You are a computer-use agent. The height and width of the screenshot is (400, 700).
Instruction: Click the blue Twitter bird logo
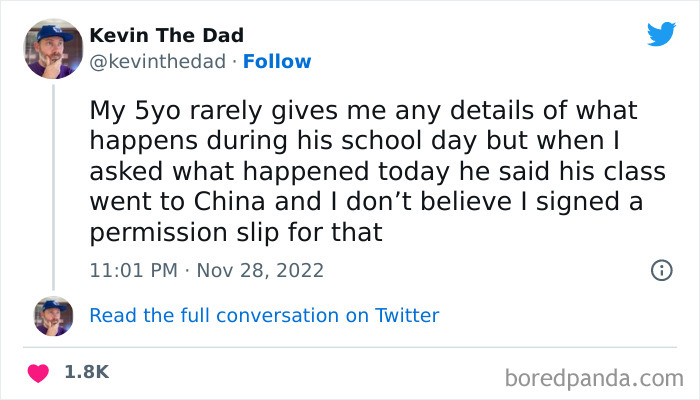(x=661, y=35)
